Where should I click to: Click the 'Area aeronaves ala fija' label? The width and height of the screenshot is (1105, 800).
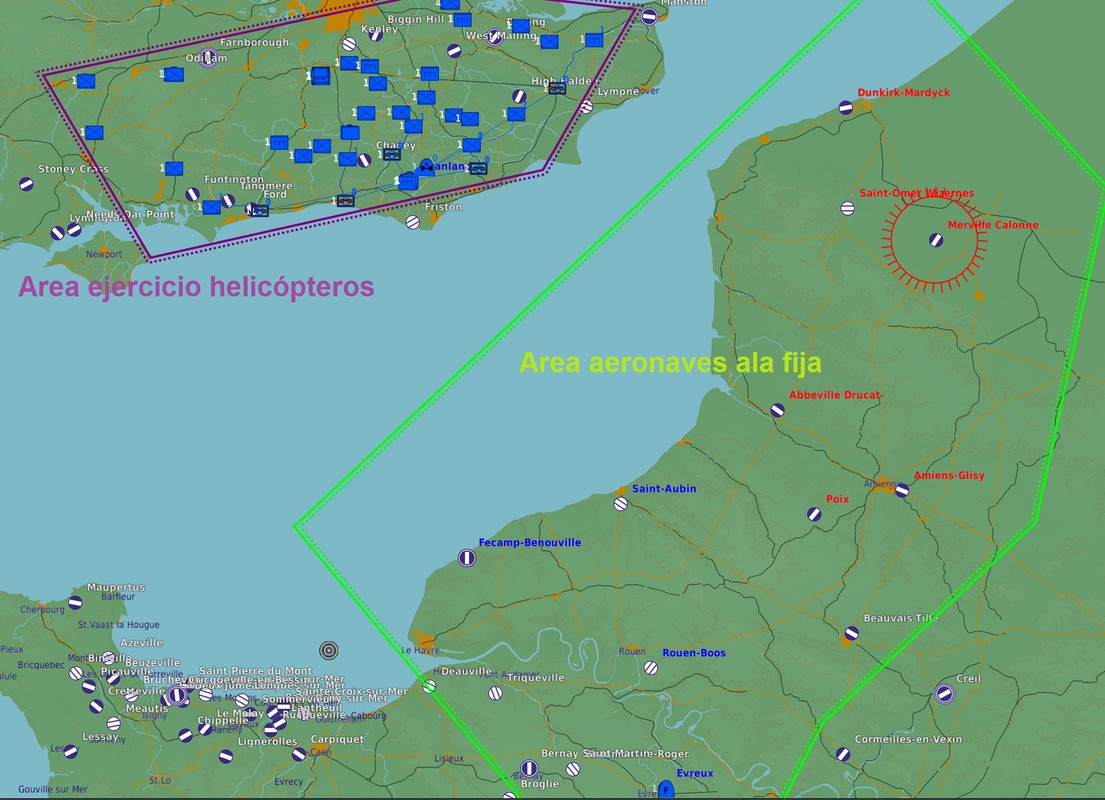(670, 363)
